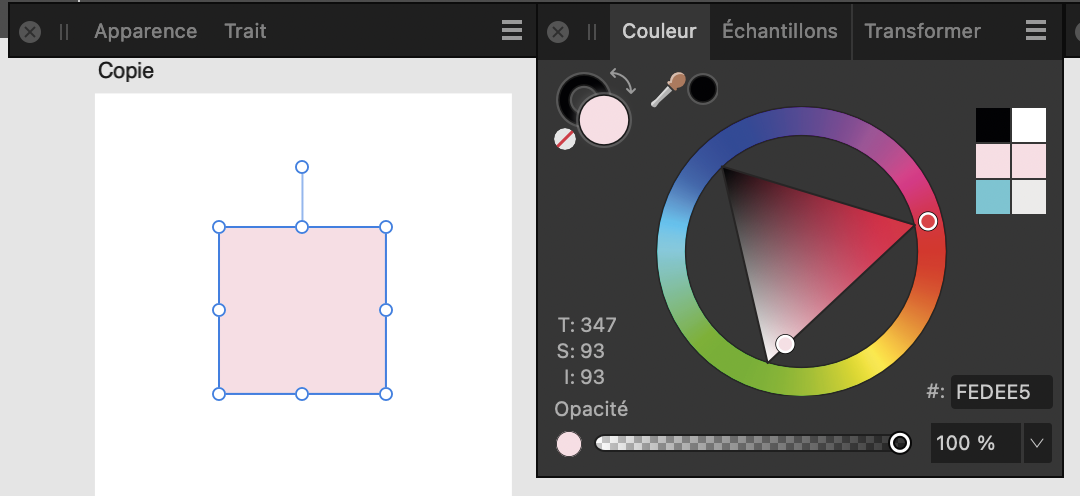Screen dimensions: 1080x496
Task: Select the pink fill color circle
Action: (604, 120)
